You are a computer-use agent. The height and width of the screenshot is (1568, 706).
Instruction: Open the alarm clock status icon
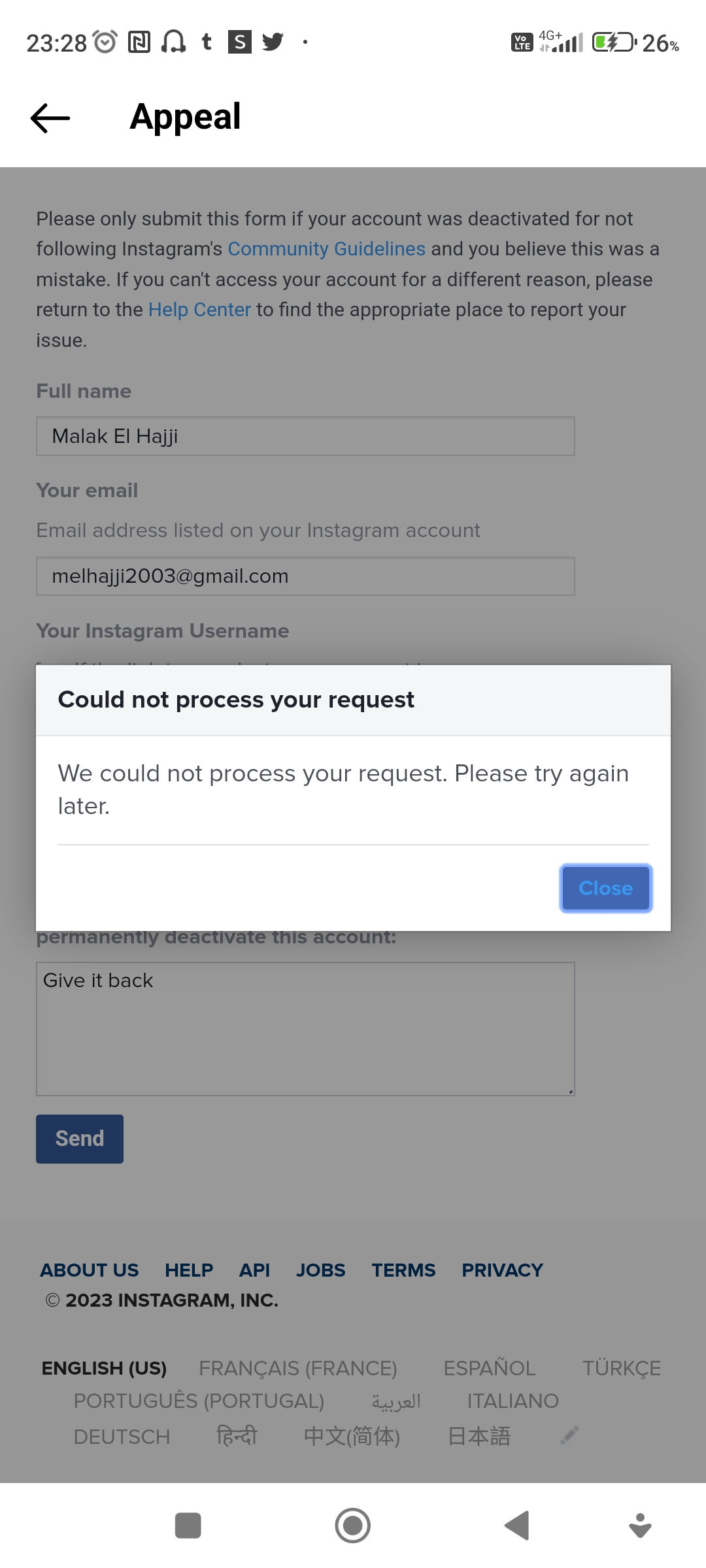point(105,41)
